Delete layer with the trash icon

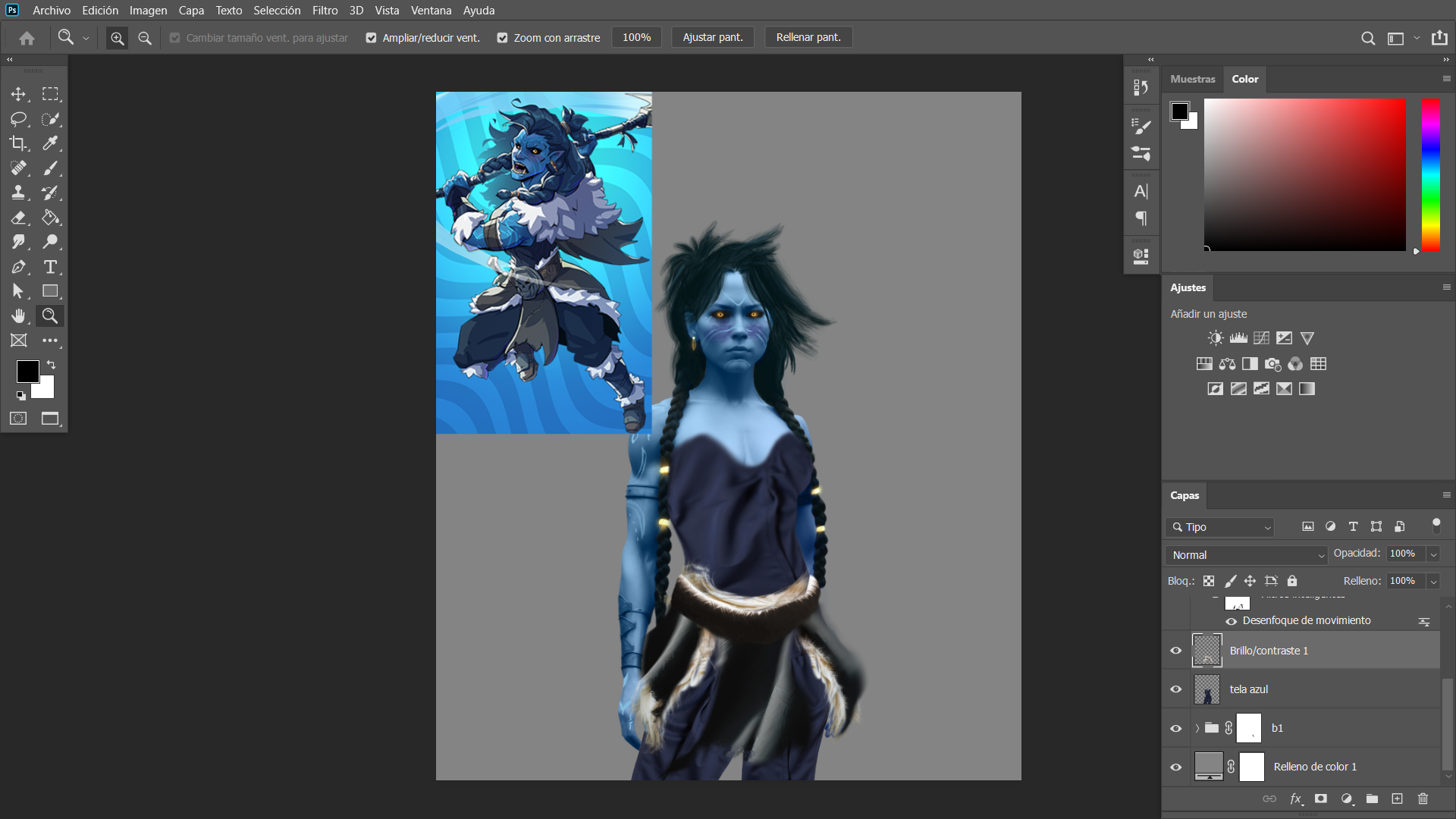1423,799
